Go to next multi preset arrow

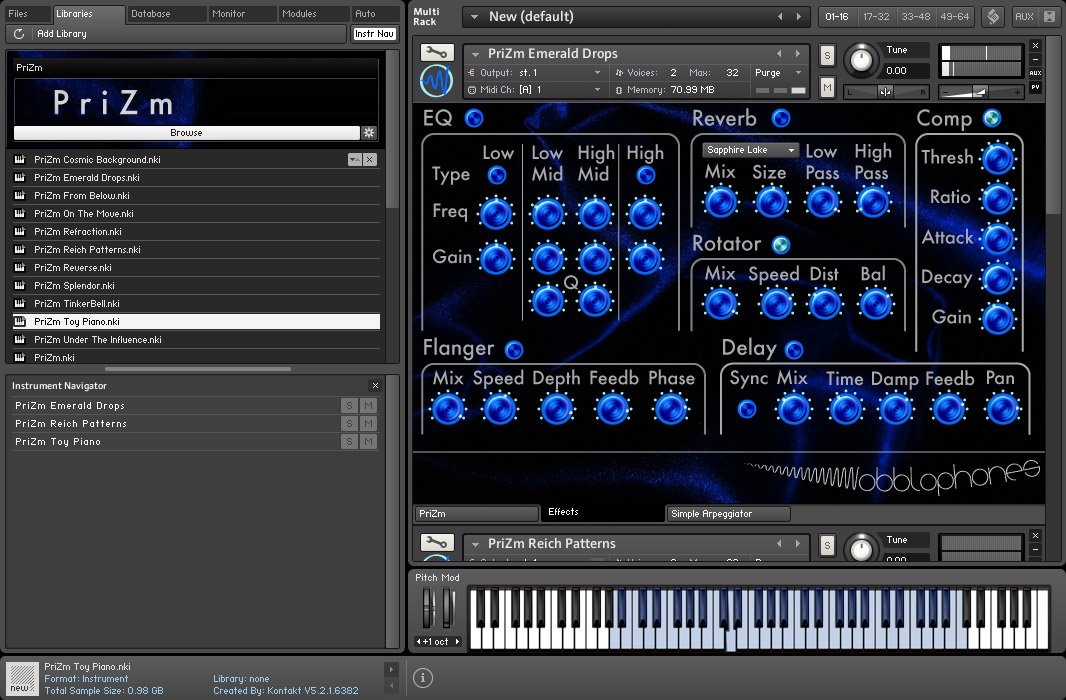tap(799, 16)
